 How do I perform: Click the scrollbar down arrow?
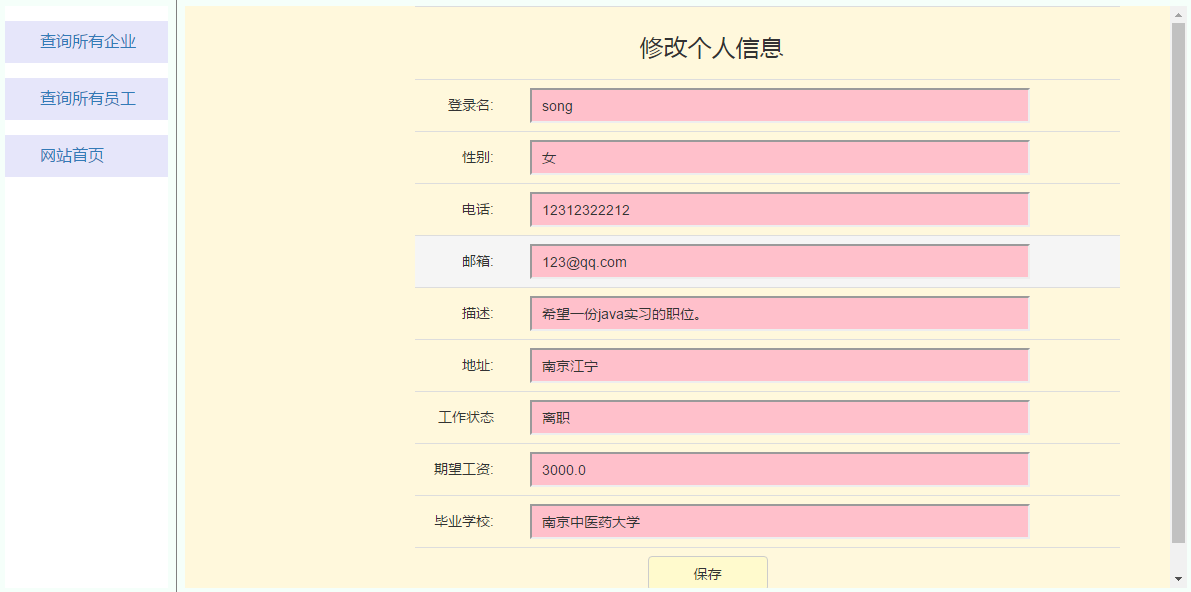[1178, 579]
